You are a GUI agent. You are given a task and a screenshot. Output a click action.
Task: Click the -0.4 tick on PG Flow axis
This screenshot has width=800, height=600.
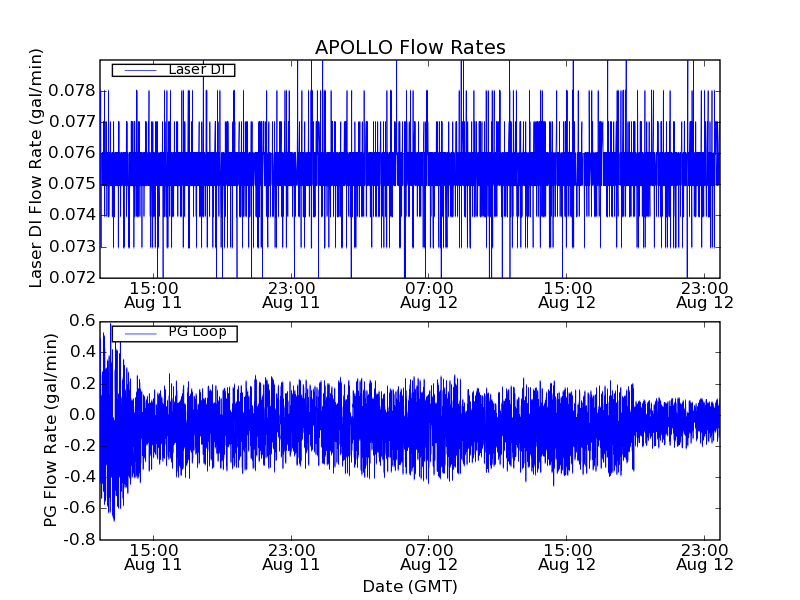tap(80, 477)
